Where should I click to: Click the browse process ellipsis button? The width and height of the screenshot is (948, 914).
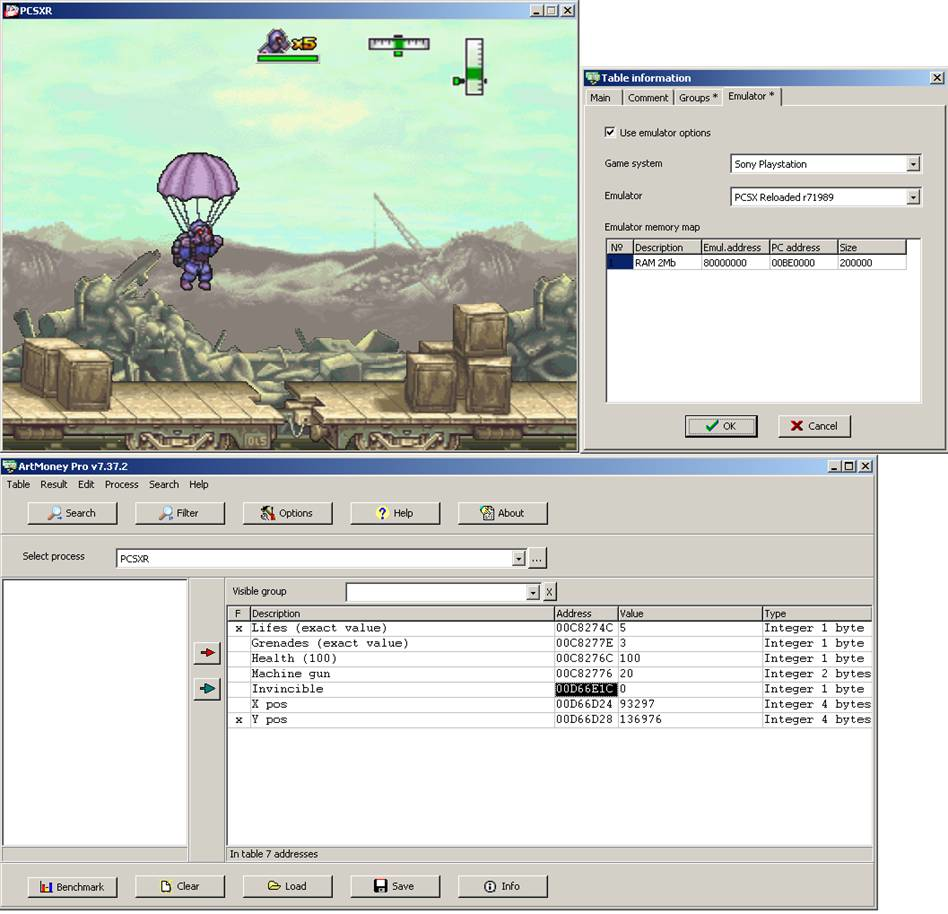(x=537, y=559)
